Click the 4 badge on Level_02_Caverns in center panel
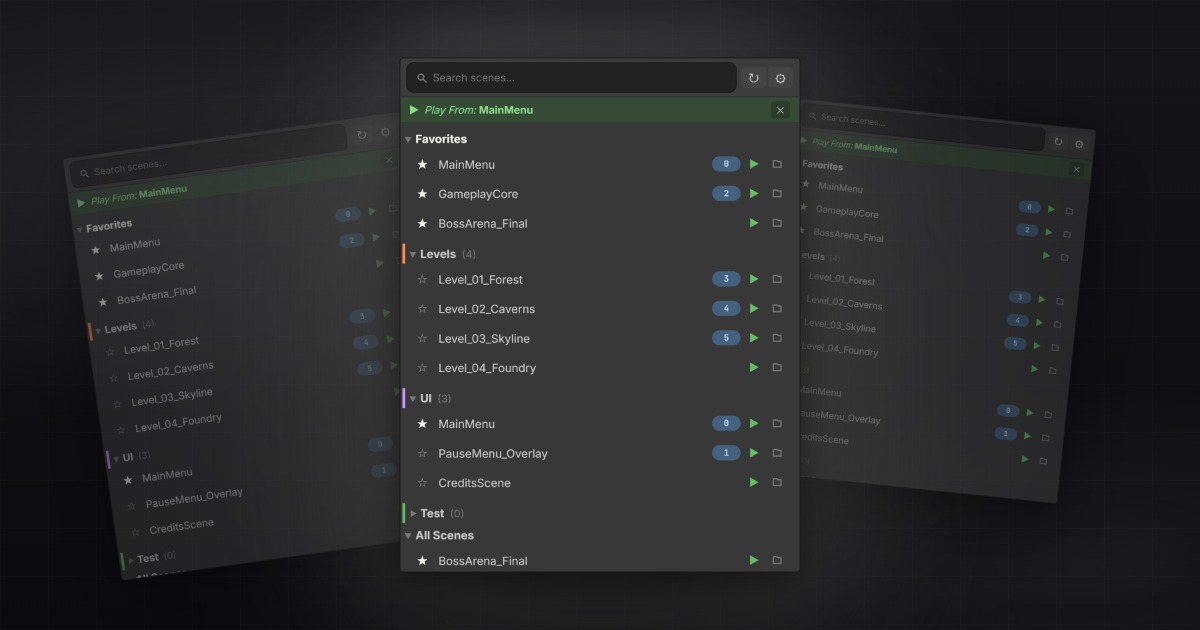Screen dimensions: 1200x630 (x=727, y=309)
